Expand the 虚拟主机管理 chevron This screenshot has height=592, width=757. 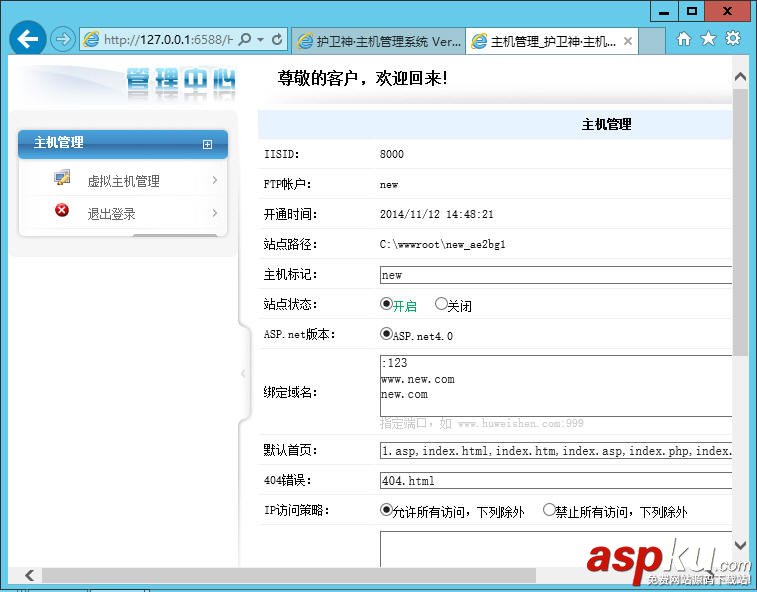[215, 180]
